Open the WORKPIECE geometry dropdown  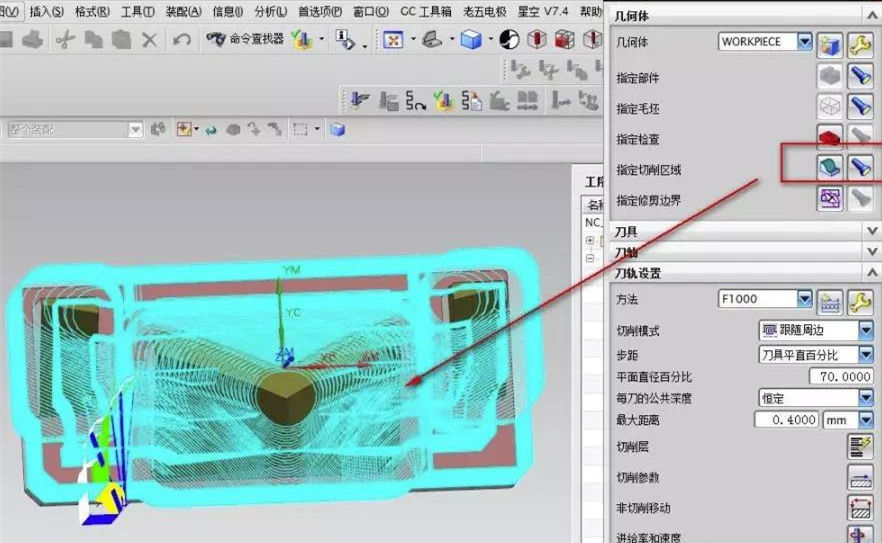click(x=804, y=42)
